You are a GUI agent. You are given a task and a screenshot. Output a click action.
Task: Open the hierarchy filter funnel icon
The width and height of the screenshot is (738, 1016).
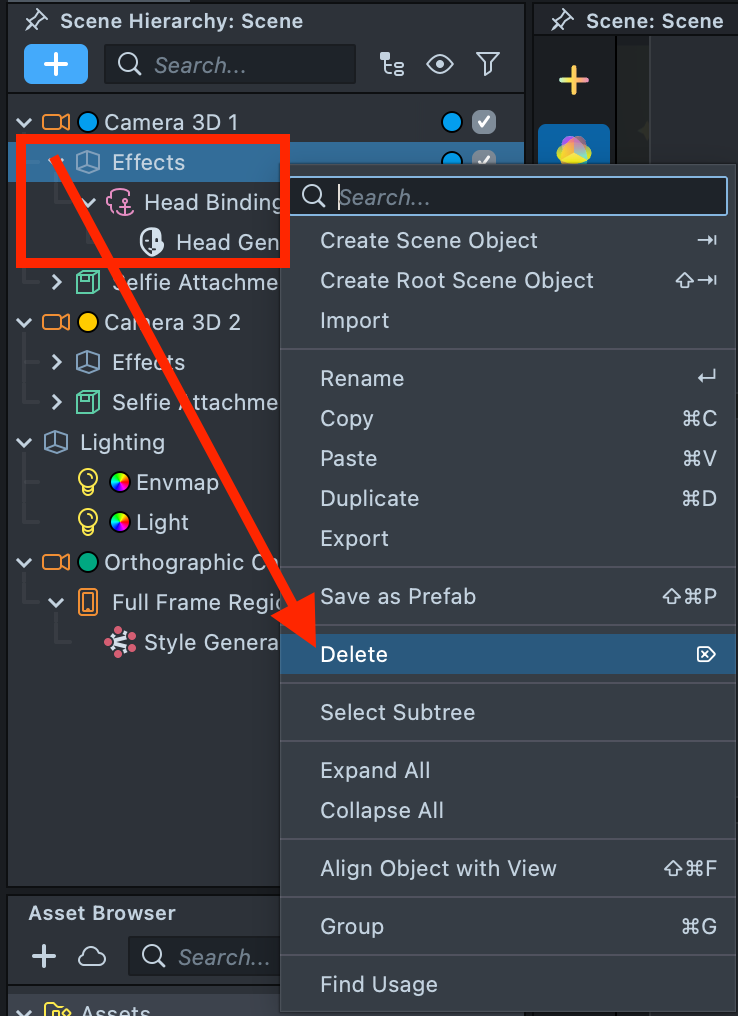487,65
